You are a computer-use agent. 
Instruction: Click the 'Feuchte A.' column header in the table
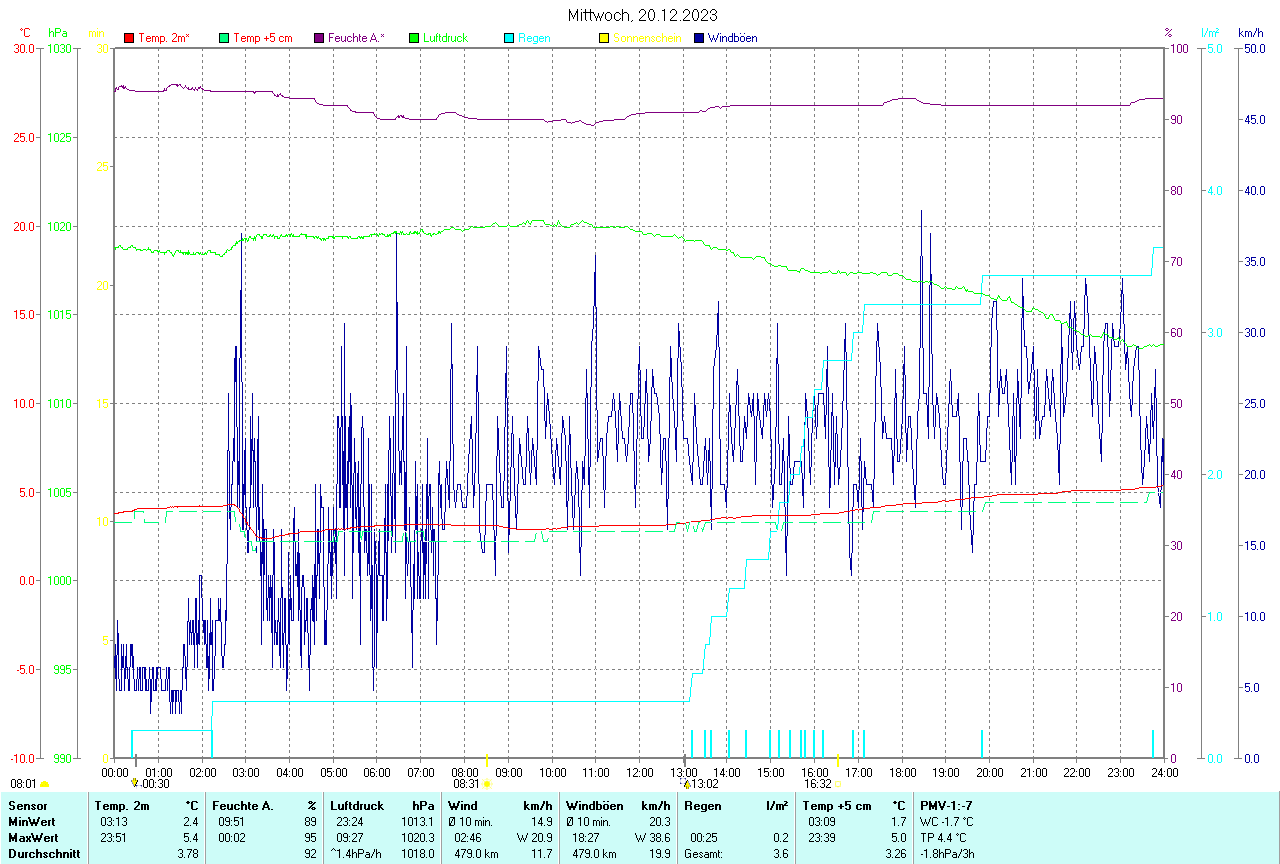(x=243, y=805)
